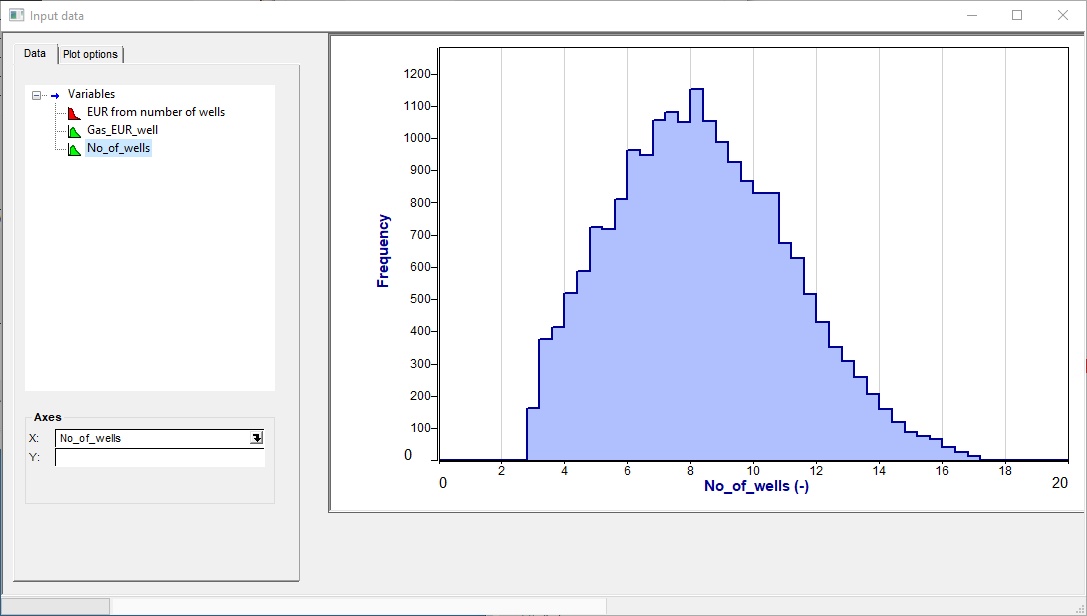Collapse the Variables tree node
The image size is (1087, 616).
37,95
